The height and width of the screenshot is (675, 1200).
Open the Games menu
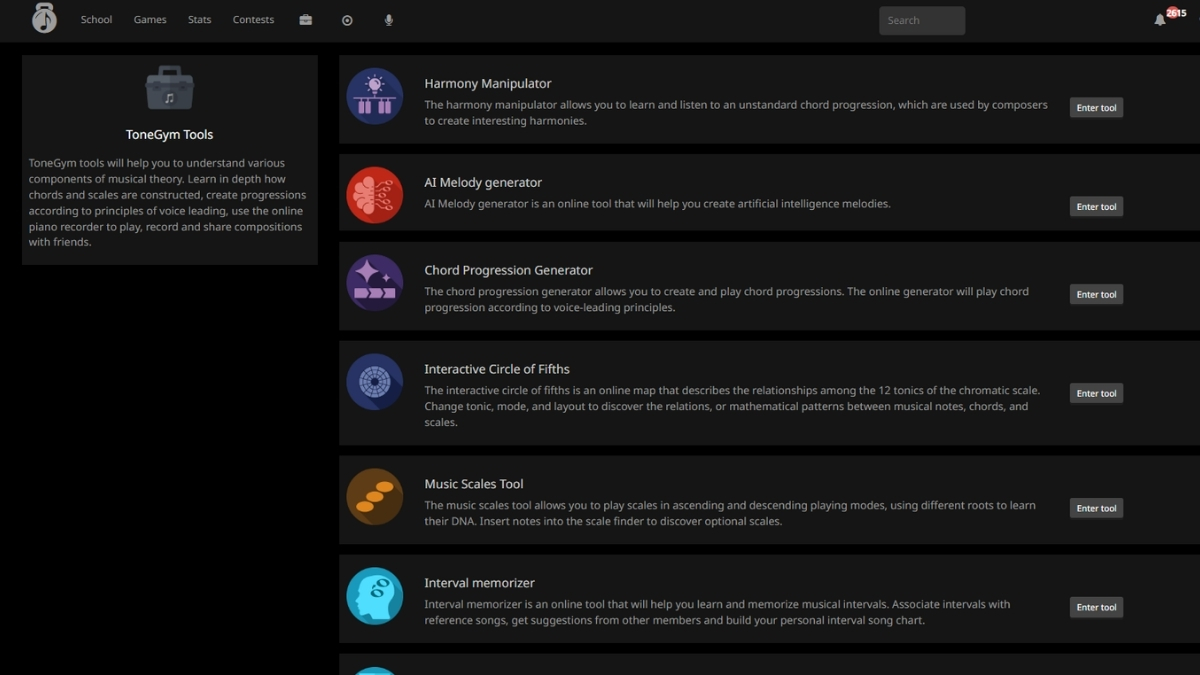(x=150, y=20)
